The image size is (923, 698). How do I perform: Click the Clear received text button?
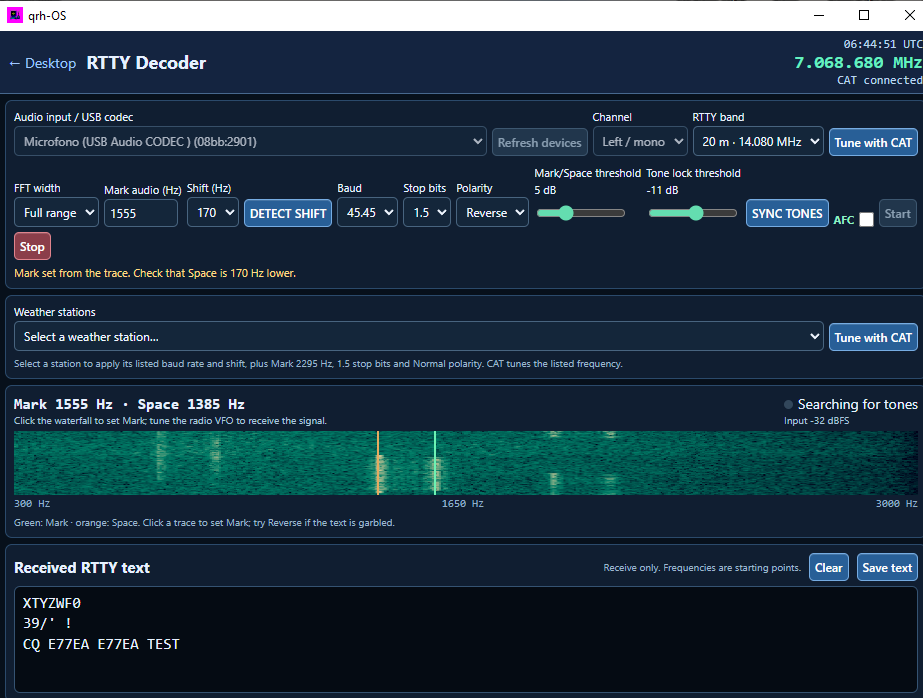pos(829,567)
